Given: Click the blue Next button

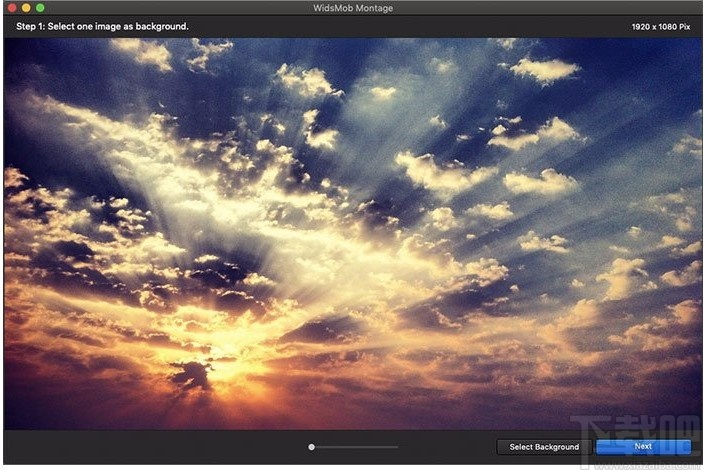Looking at the screenshot, I should (x=643, y=446).
